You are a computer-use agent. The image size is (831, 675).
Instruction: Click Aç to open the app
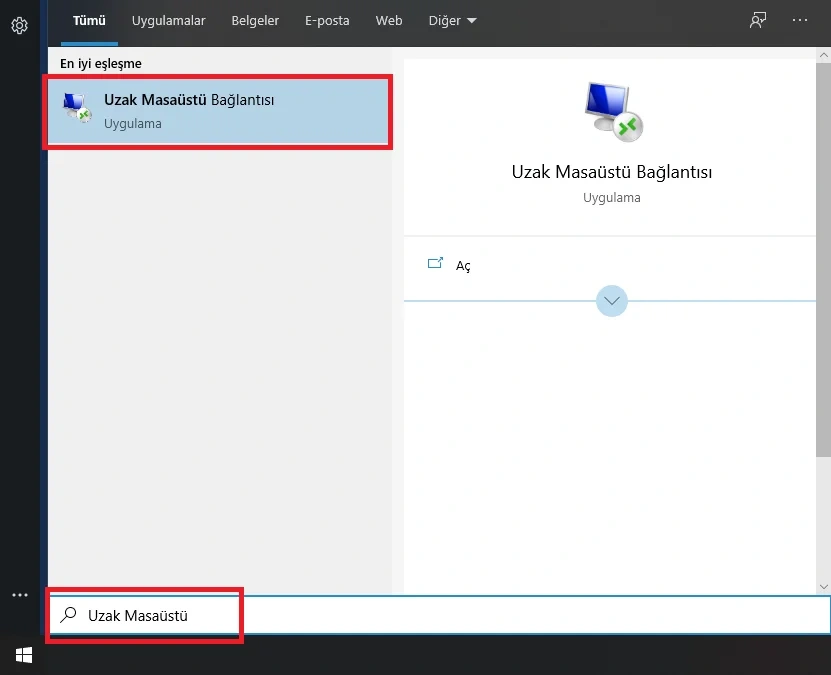463,266
